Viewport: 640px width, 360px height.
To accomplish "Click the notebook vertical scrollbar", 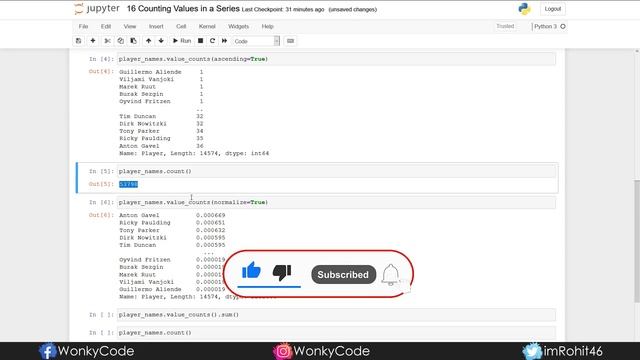I will point(637,241).
